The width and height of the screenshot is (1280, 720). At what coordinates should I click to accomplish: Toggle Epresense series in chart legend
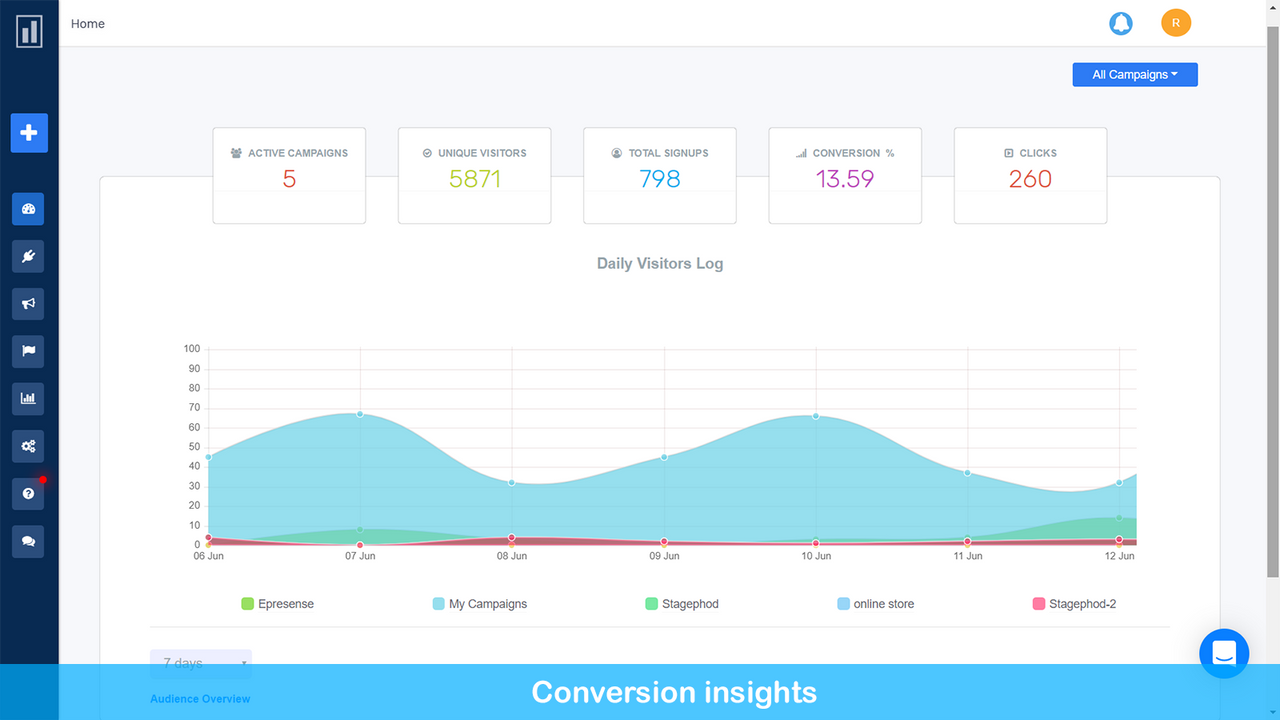(277, 604)
